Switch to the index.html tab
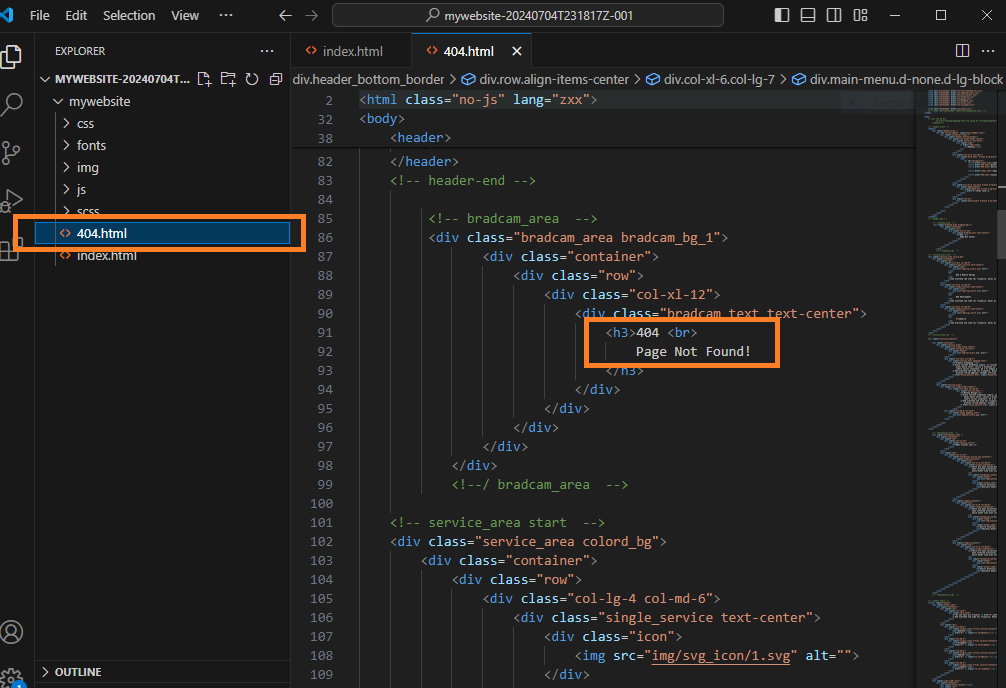 point(352,51)
